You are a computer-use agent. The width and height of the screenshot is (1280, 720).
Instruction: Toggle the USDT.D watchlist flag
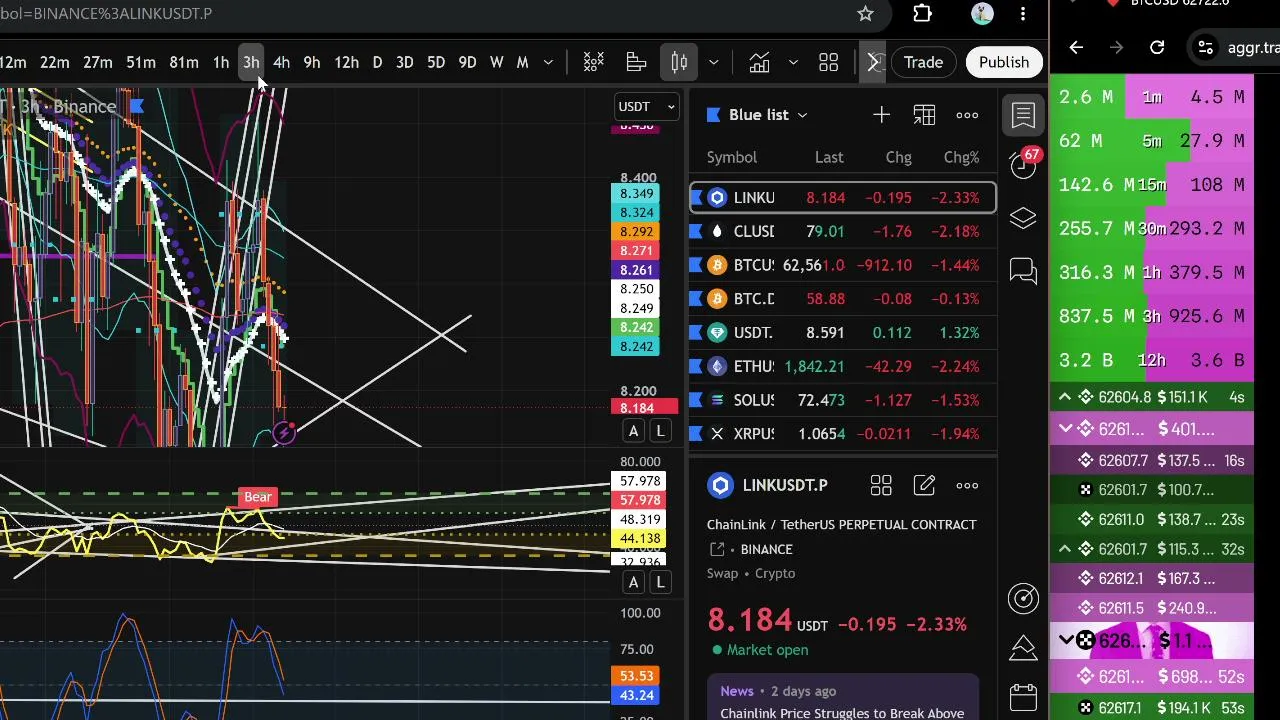coord(697,333)
